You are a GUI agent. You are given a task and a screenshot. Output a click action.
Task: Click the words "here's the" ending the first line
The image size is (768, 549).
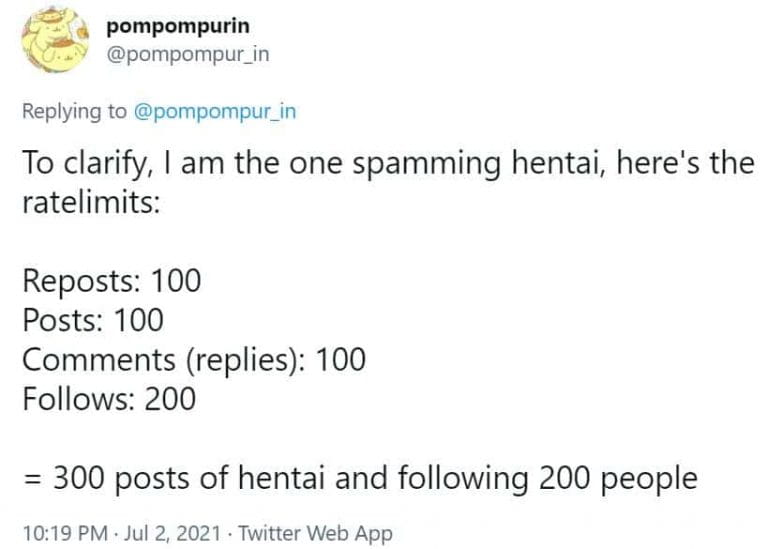(x=685, y=163)
